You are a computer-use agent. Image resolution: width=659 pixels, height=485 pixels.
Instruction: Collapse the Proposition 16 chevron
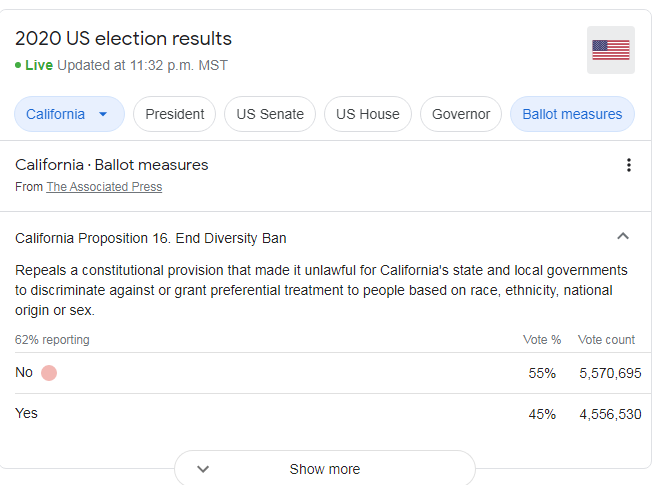pos(623,236)
